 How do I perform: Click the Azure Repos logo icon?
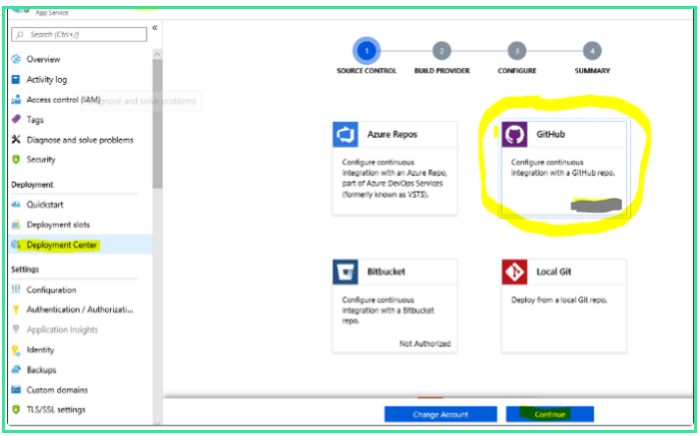[345, 134]
